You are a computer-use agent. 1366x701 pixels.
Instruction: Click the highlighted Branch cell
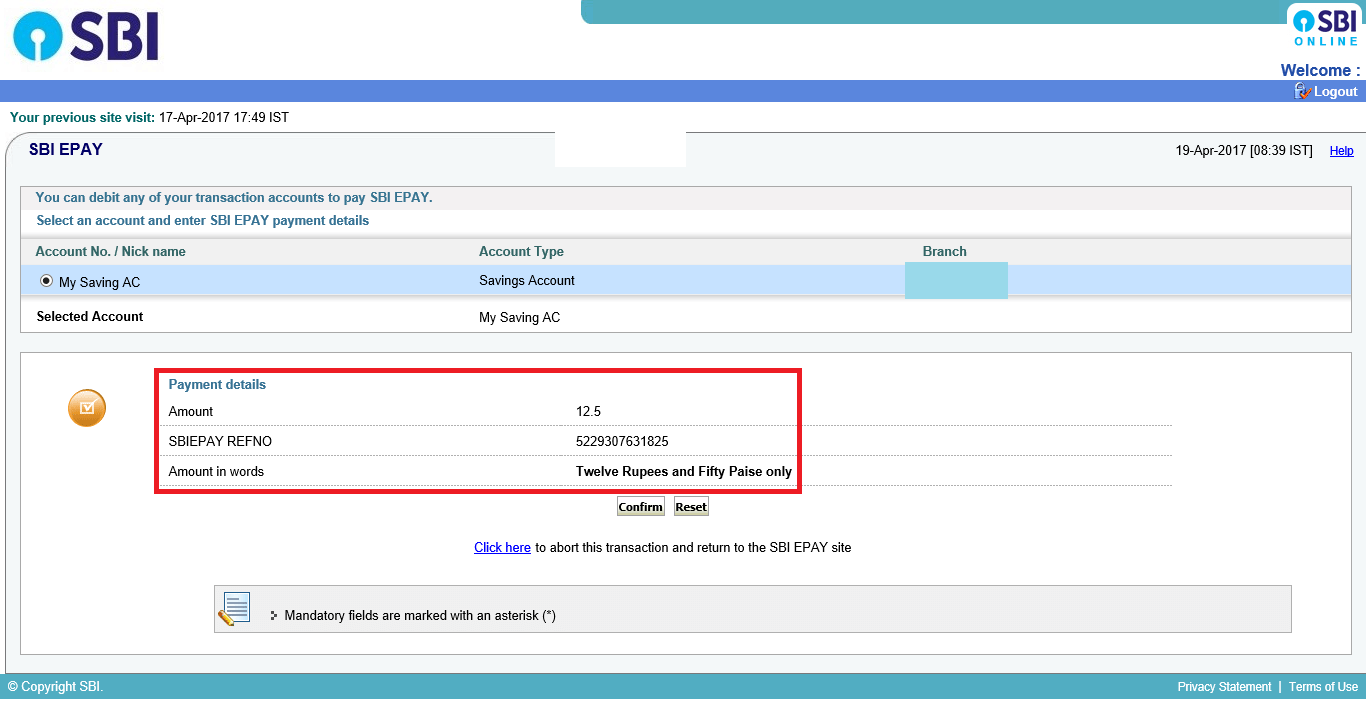[956, 281]
